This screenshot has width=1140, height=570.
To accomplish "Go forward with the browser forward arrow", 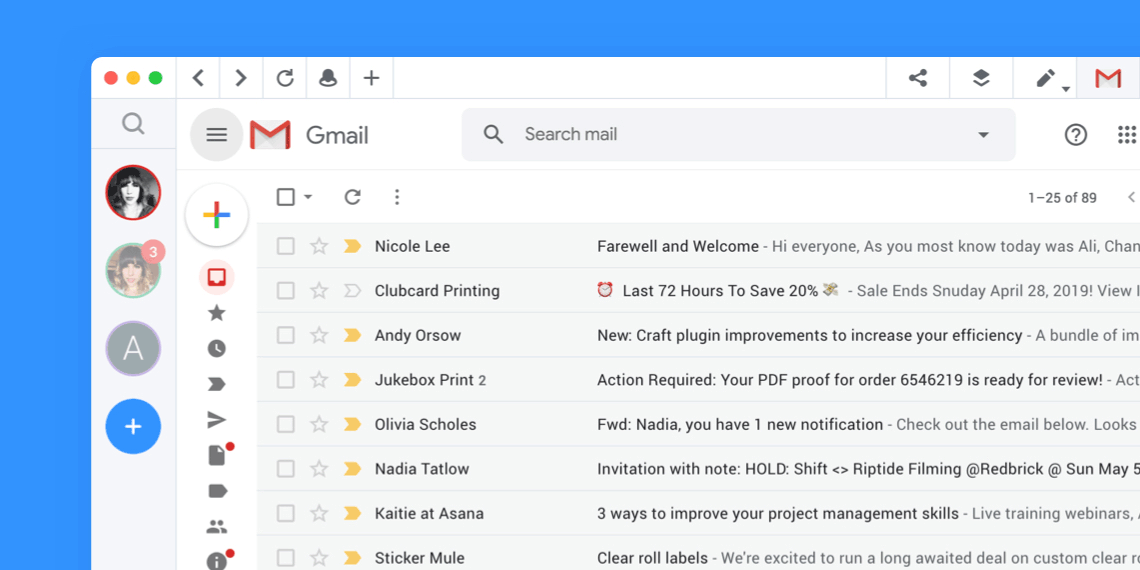I will [x=241, y=79].
